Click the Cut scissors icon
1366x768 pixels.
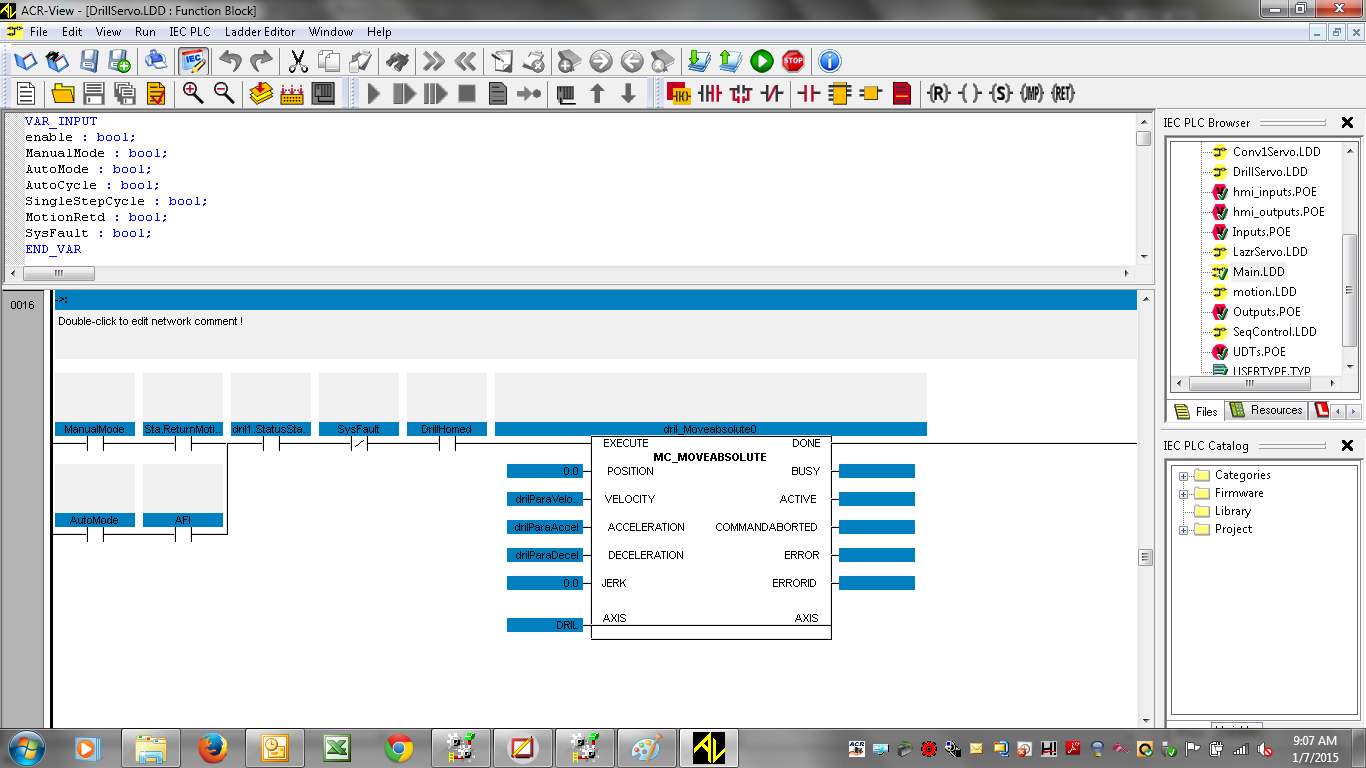click(x=298, y=62)
